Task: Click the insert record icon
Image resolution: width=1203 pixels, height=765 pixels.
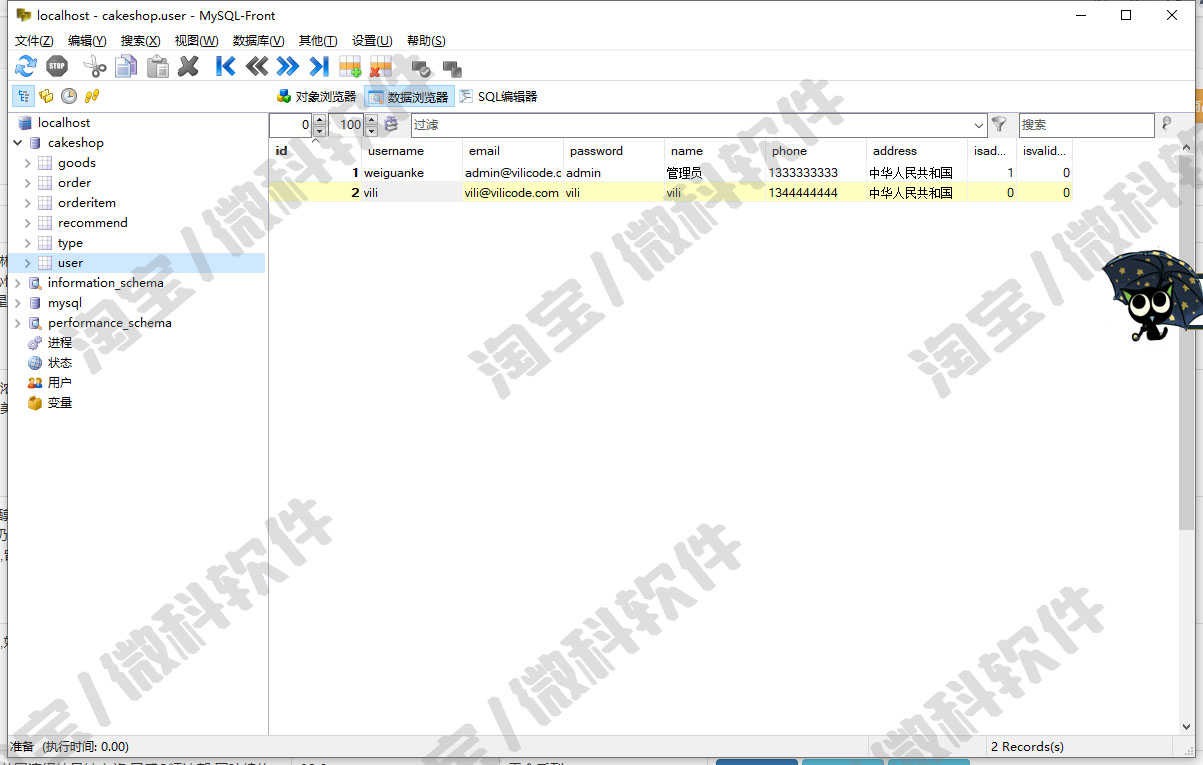Action: click(350, 68)
